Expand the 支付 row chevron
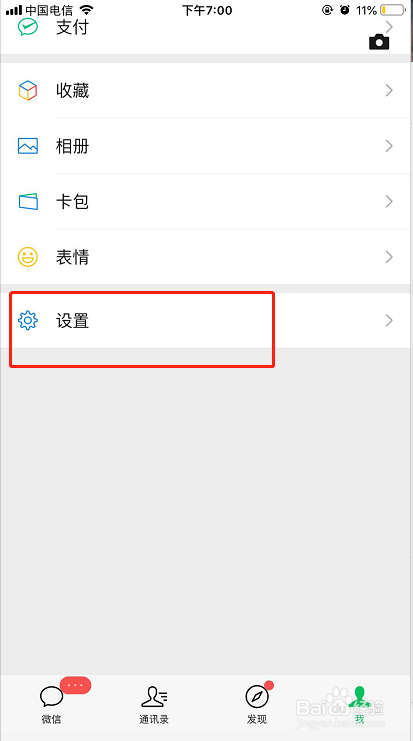The image size is (413, 741). click(389, 26)
